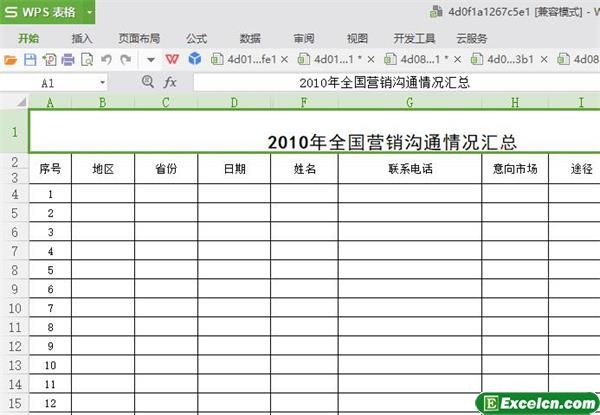Close the 4d0...3b1 document tab
The image size is (600, 415).
(544, 59)
